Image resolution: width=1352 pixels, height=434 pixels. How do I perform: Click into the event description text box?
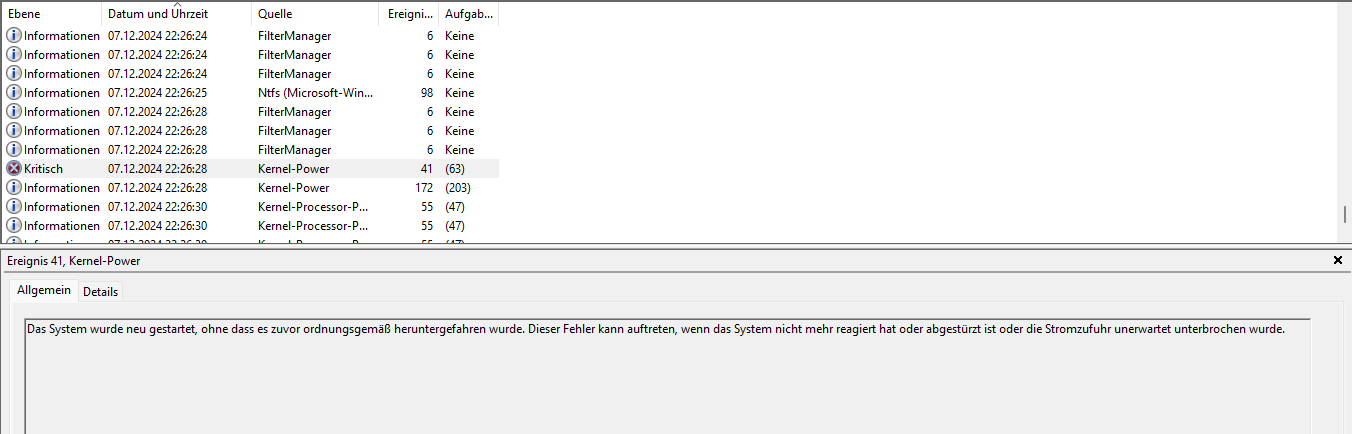667,376
